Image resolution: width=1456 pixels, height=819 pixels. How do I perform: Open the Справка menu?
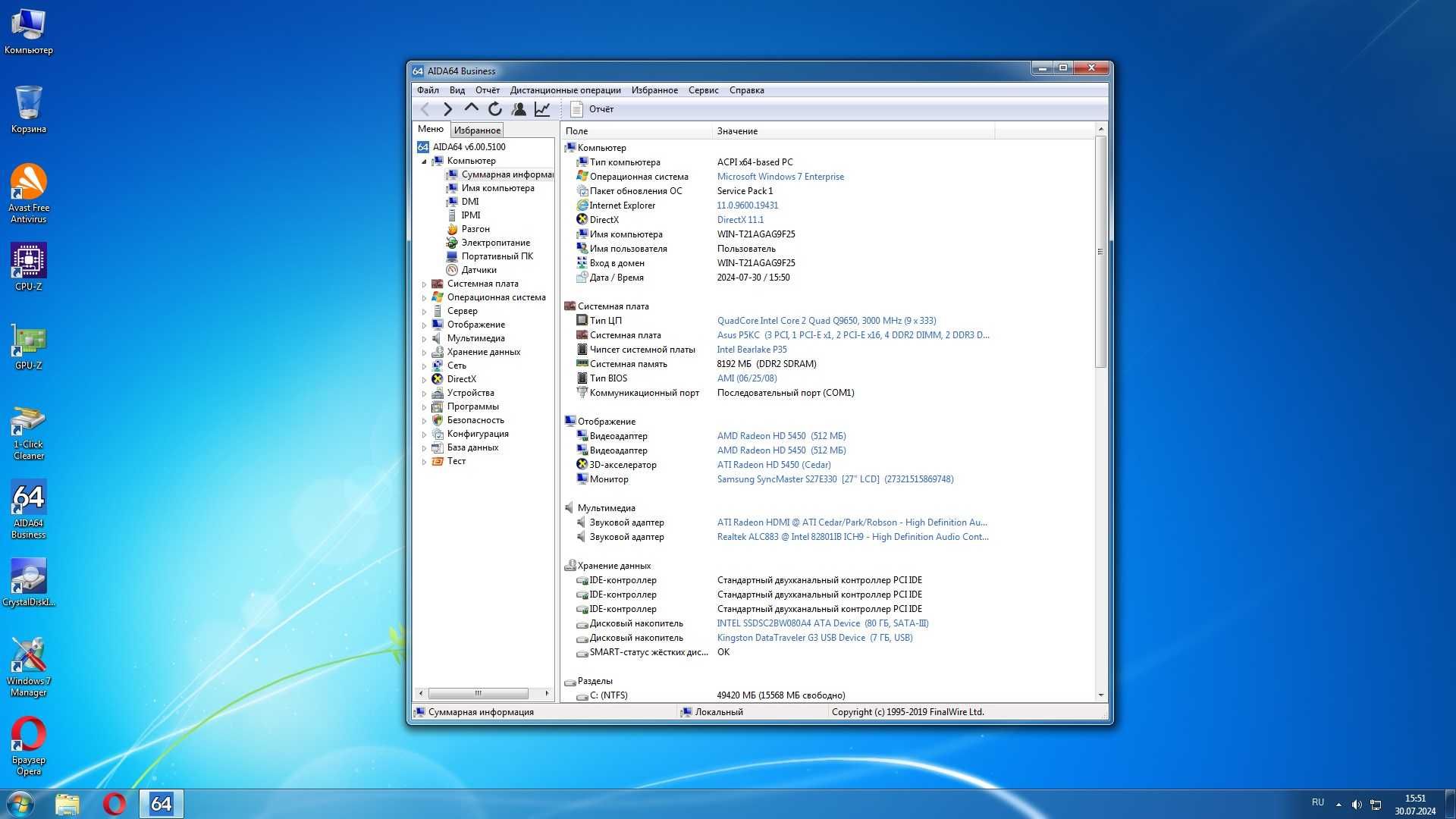pyautogui.click(x=747, y=90)
